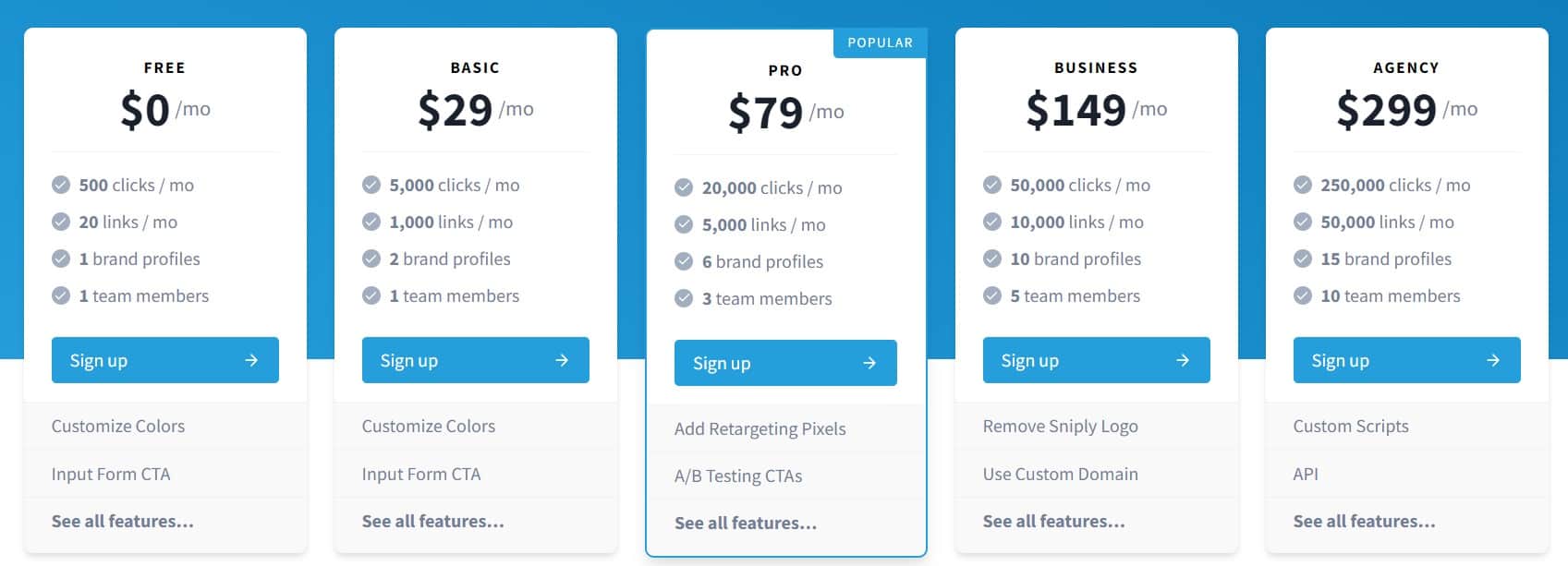Click Sign up for the Business plan
The height and width of the screenshot is (566, 1568).
(1096, 360)
